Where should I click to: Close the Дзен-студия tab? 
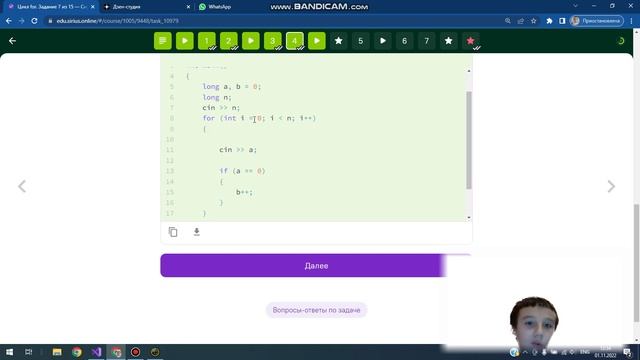click(x=188, y=7)
